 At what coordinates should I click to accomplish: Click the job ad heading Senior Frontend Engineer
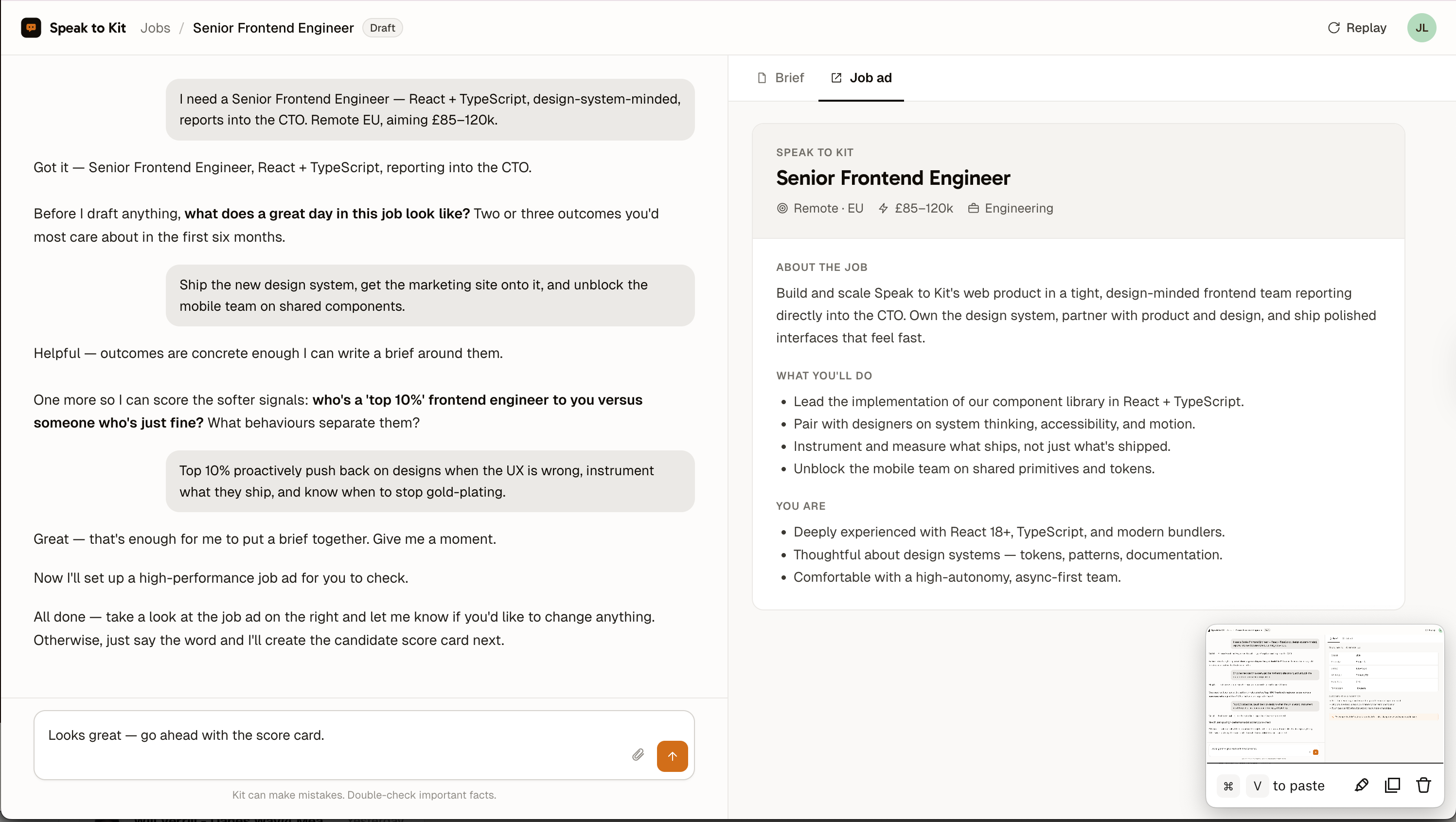point(893,178)
